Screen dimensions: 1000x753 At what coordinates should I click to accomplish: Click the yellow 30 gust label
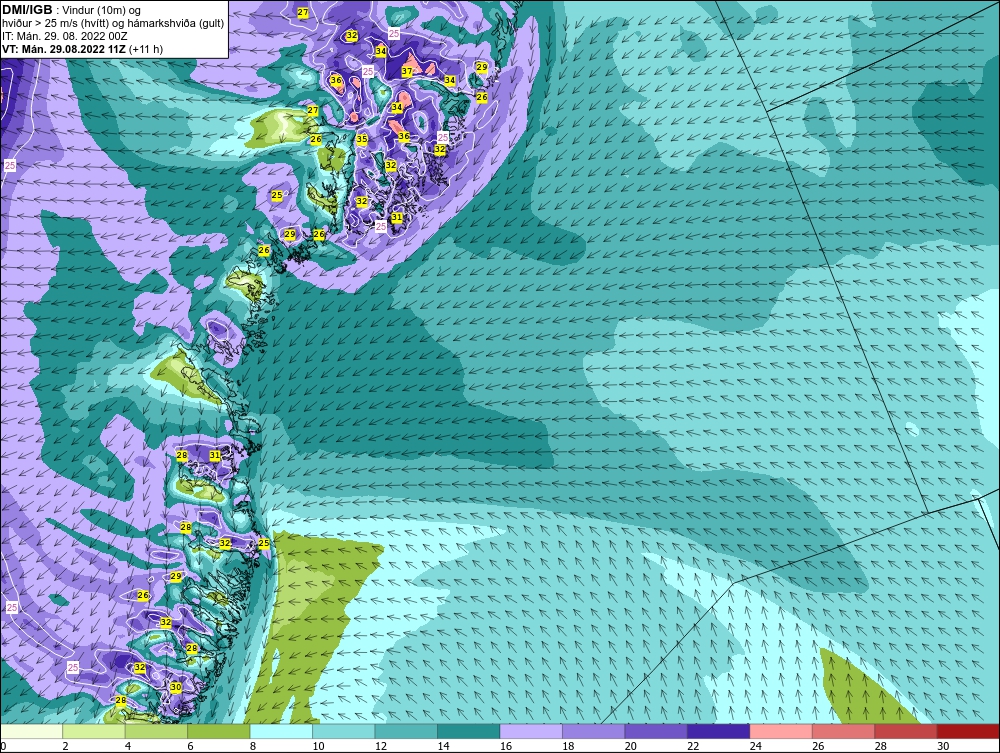click(176, 687)
